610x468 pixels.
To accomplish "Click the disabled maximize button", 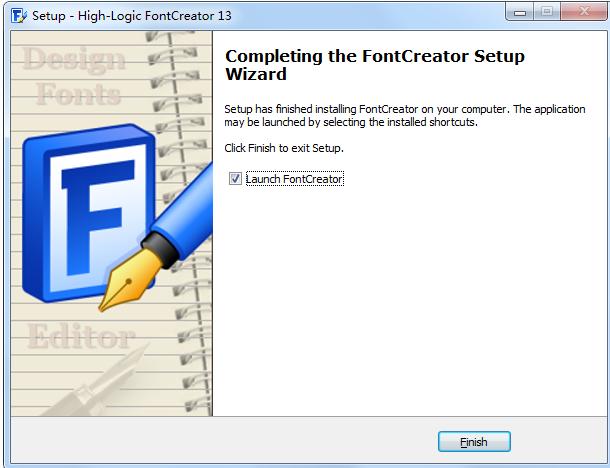I will [547, 12].
